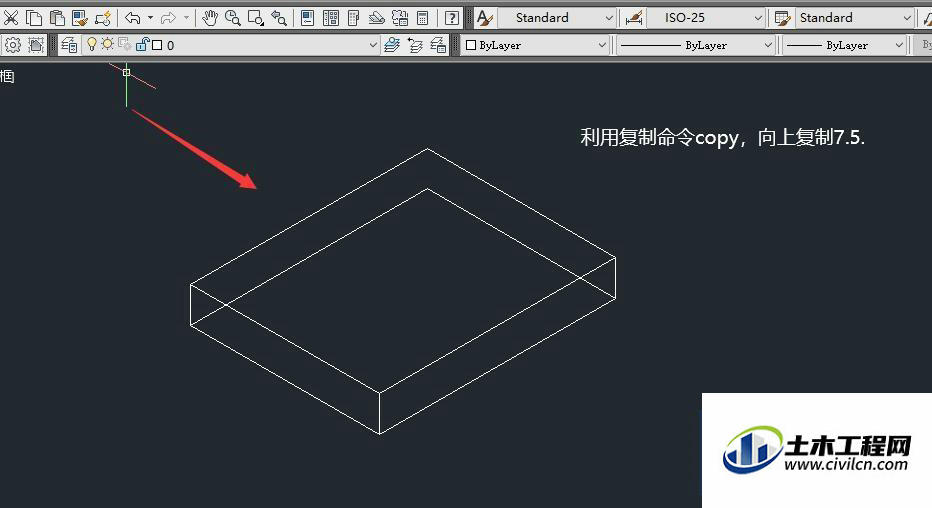Viewport: 932px width, 508px height.
Task: Click the Text Style brush icon
Action: (x=485, y=18)
